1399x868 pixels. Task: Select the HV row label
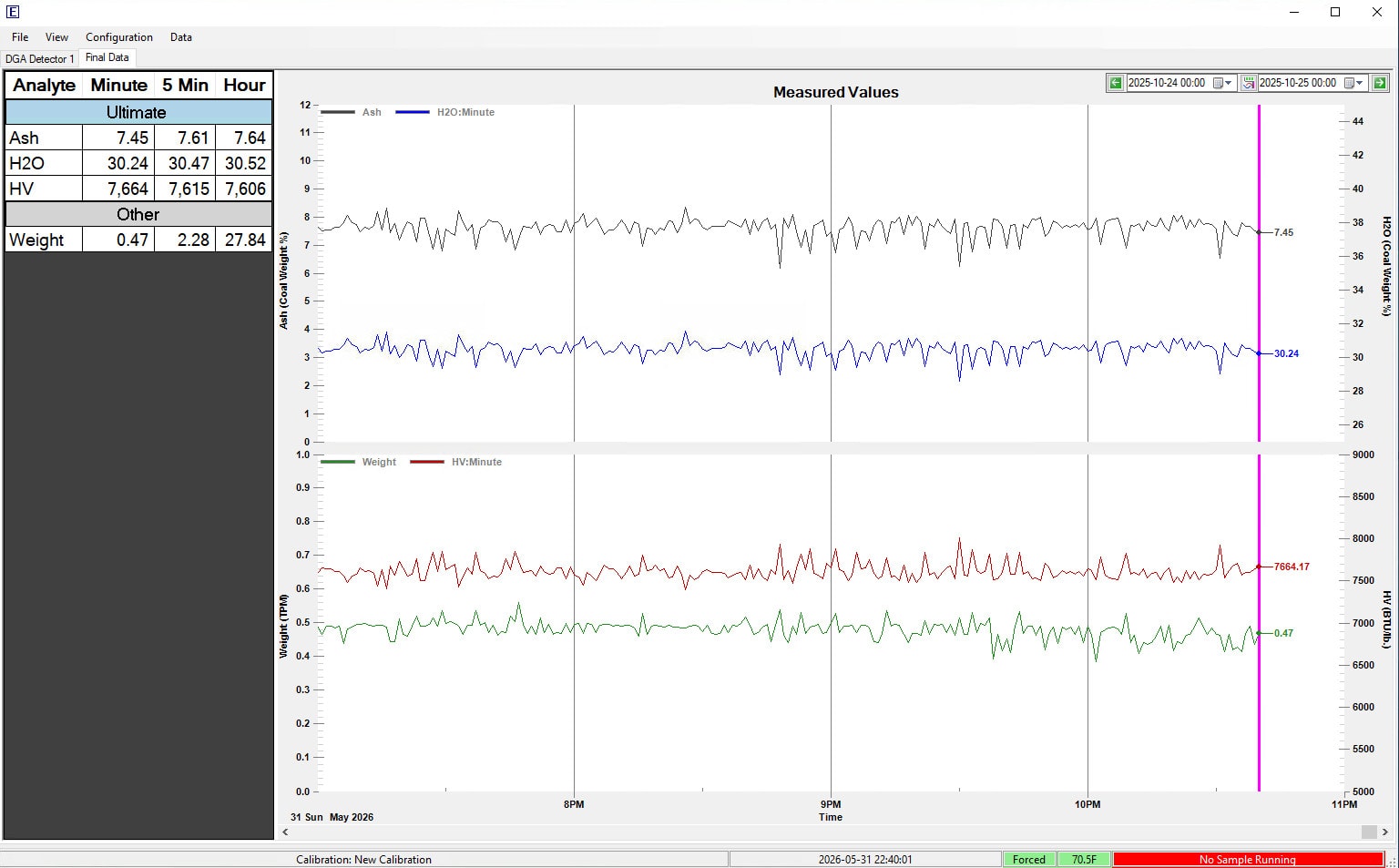pyautogui.click(x=44, y=189)
